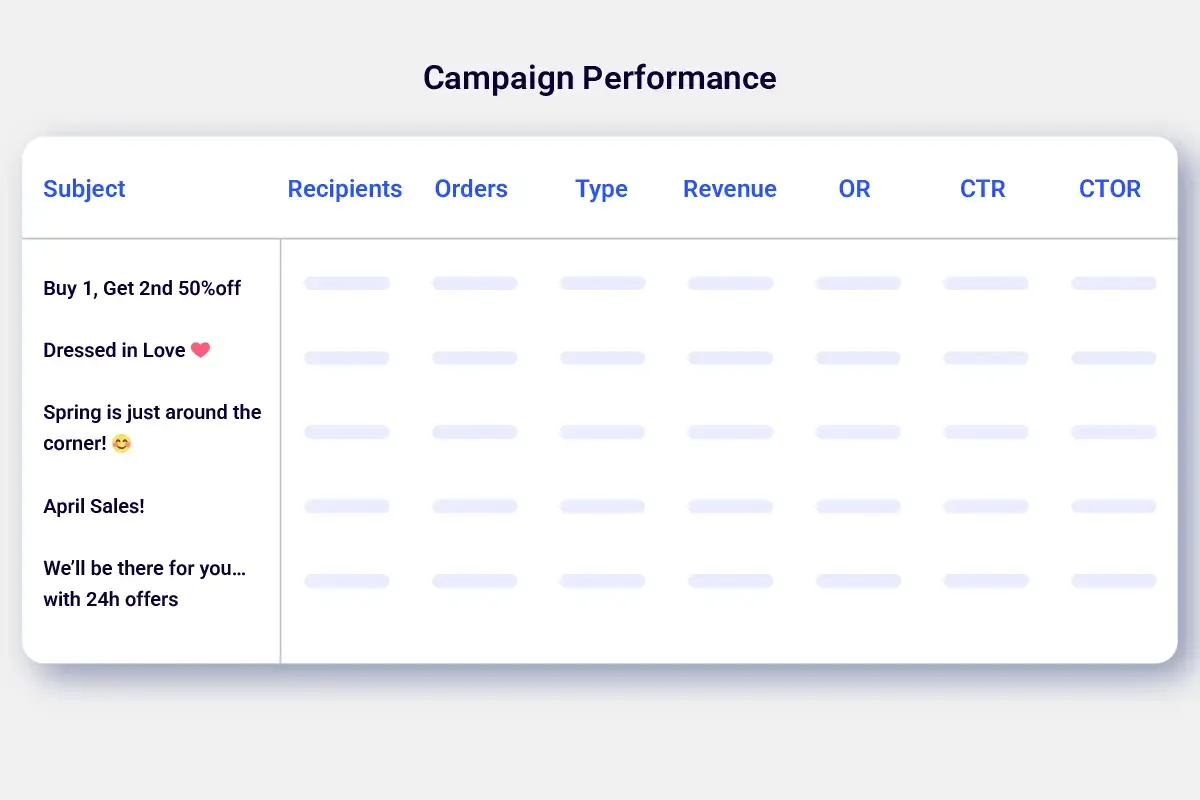Click the smiley emoji after 'corner!'
Image resolution: width=1200 pixels, height=800 pixels.
pos(121,443)
